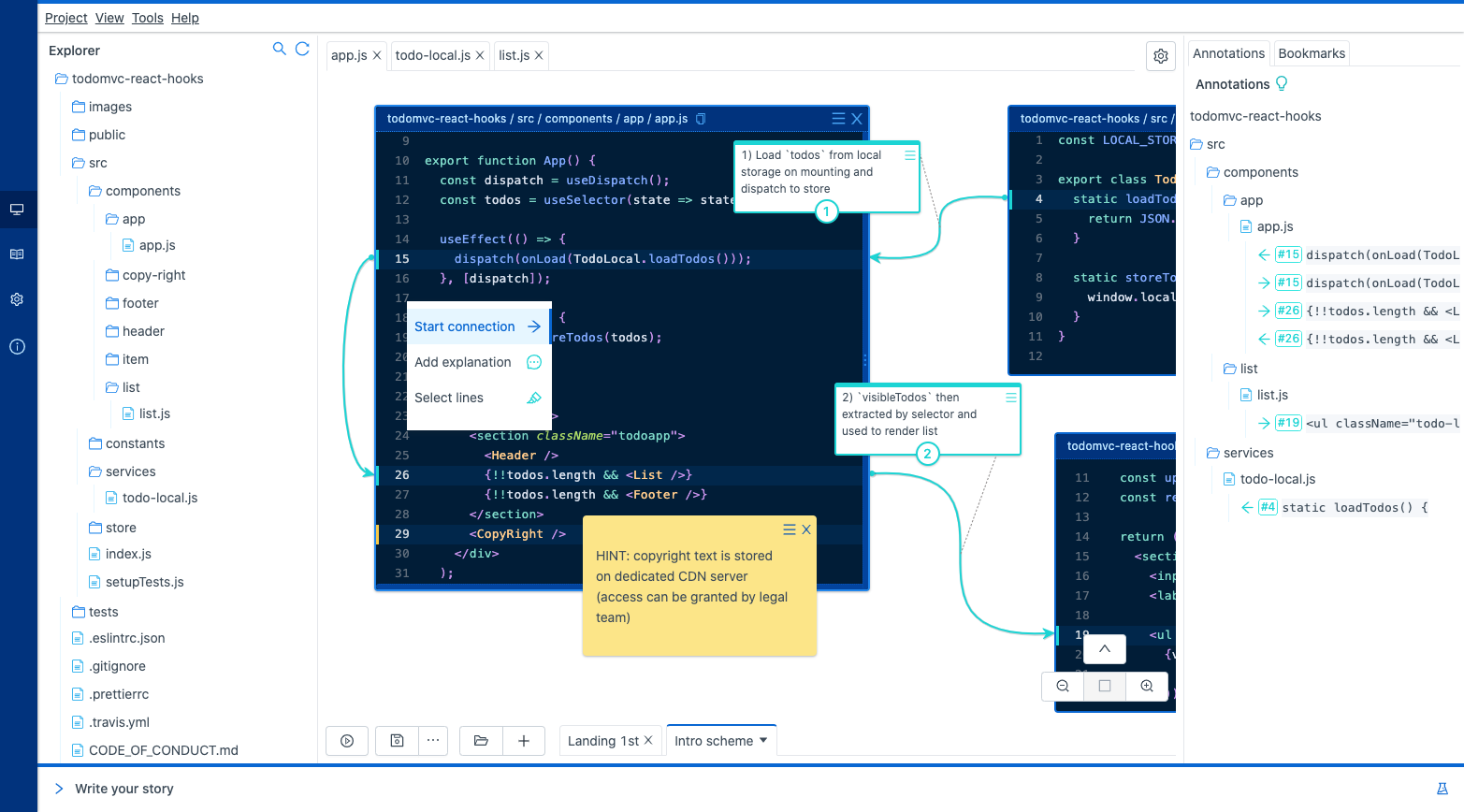Open CODE_OF_CONDUCT.md in Explorer

tap(155, 750)
